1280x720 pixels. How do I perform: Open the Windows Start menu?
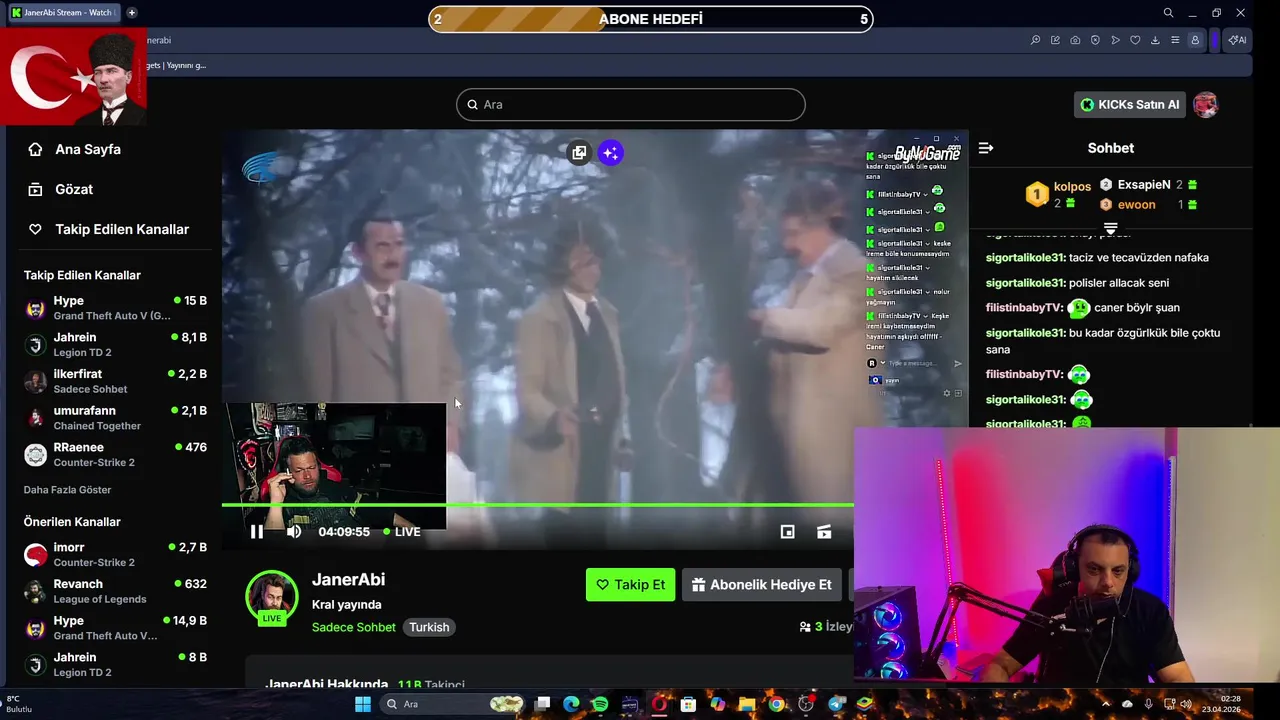tap(363, 704)
